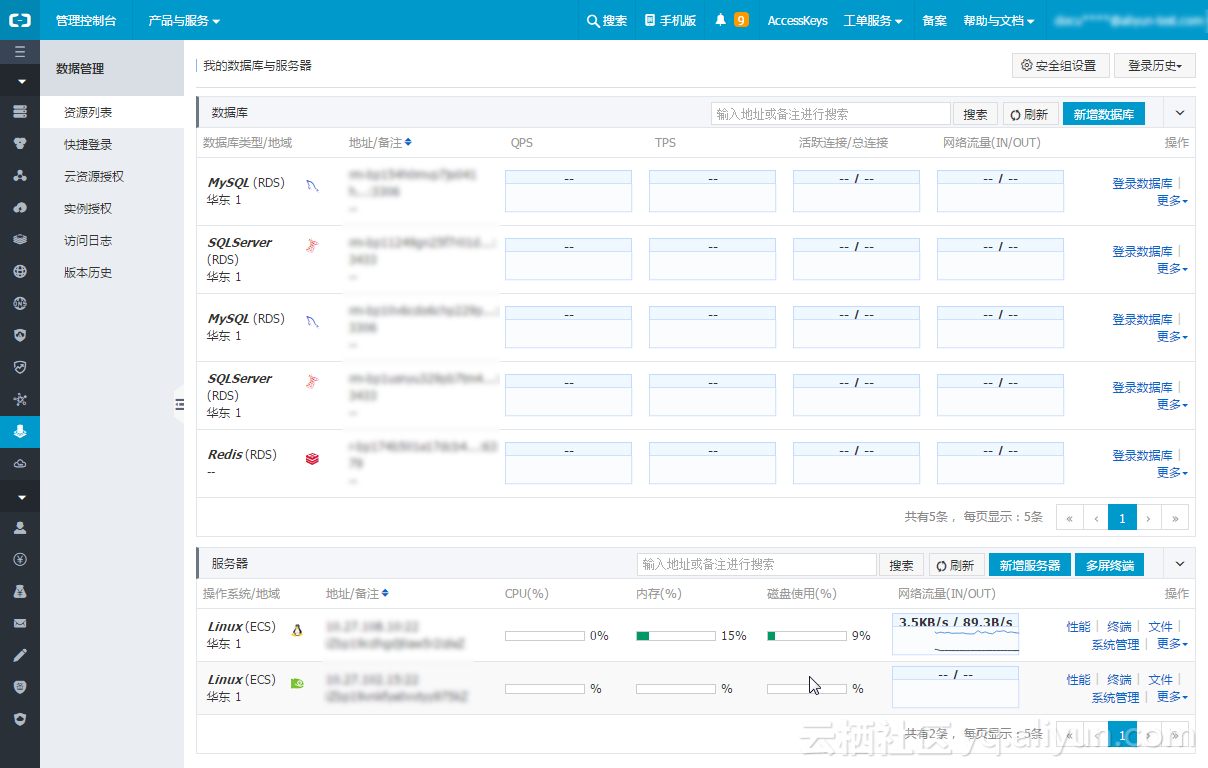Open the notification bell with badge 9
Screen dimensions: 1208x768
click(732, 20)
